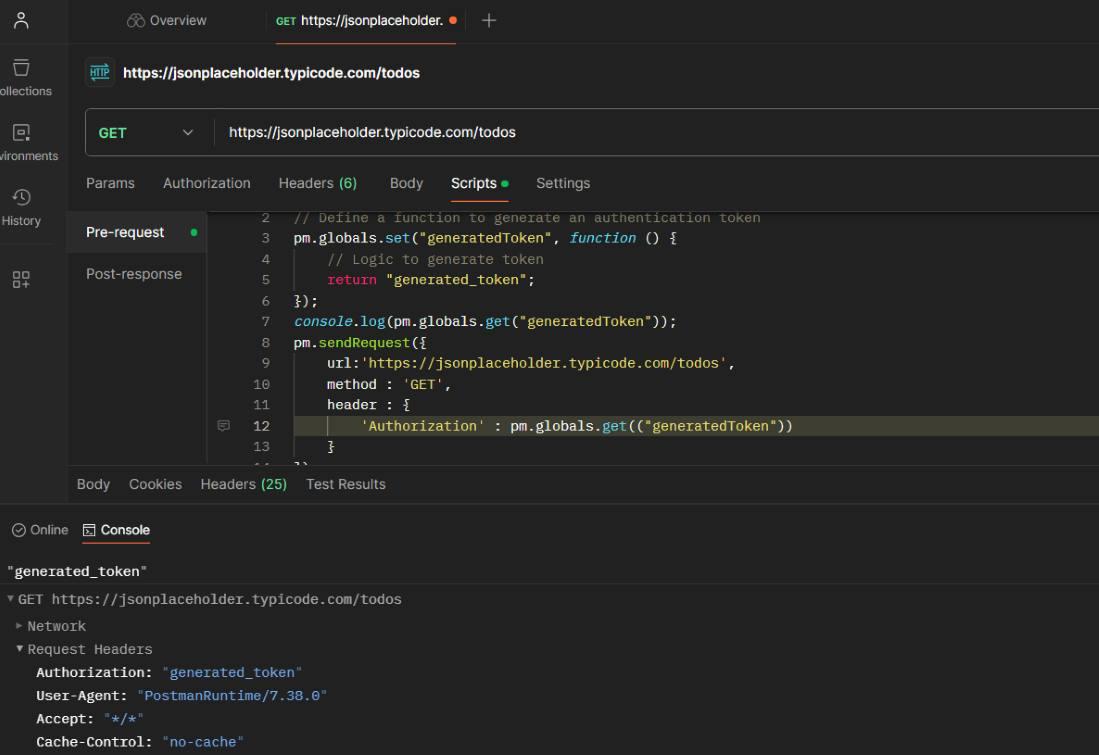1099x755 pixels.
Task: Click the Online status indicator
Action: tap(40, 530)
